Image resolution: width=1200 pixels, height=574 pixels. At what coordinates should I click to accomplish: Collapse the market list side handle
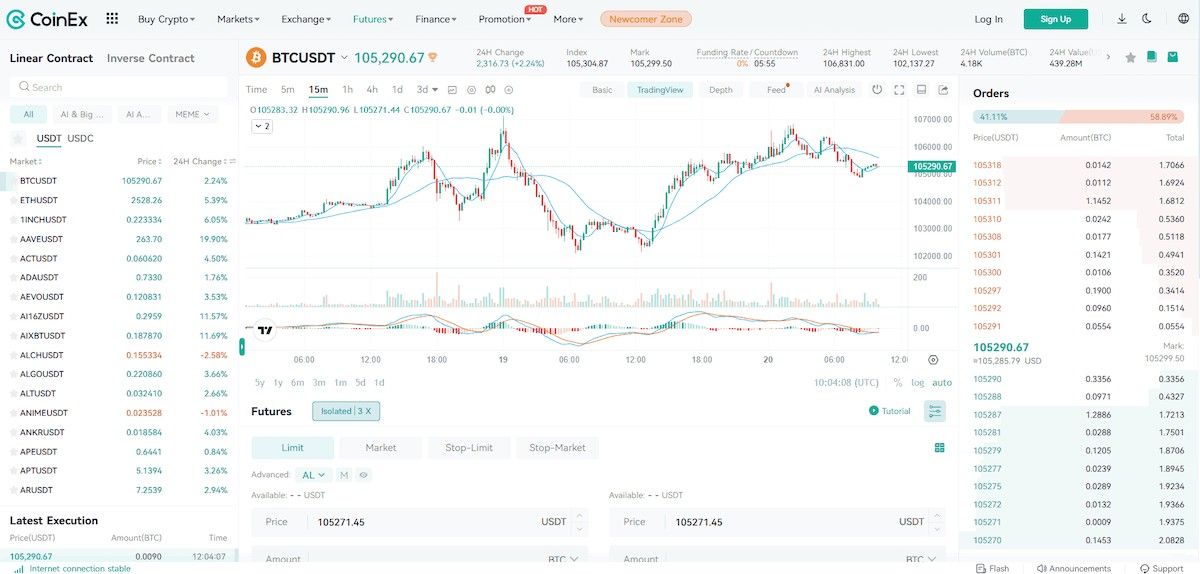click(x=241, y=346)
